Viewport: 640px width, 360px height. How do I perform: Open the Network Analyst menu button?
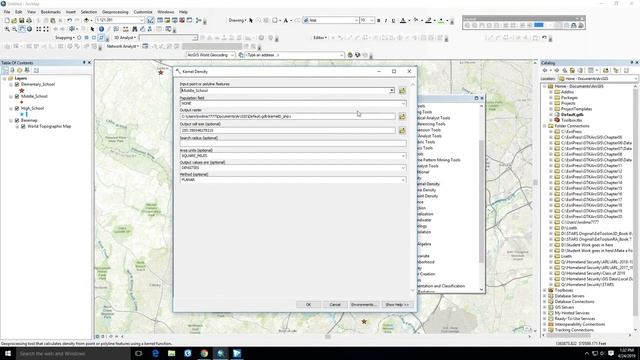click(122, 47)
